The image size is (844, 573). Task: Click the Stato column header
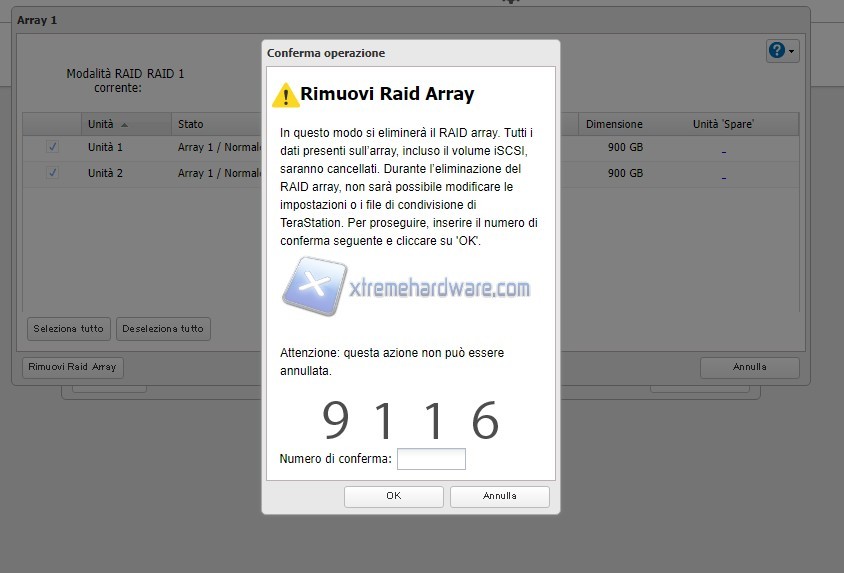[x=190, y=125]
